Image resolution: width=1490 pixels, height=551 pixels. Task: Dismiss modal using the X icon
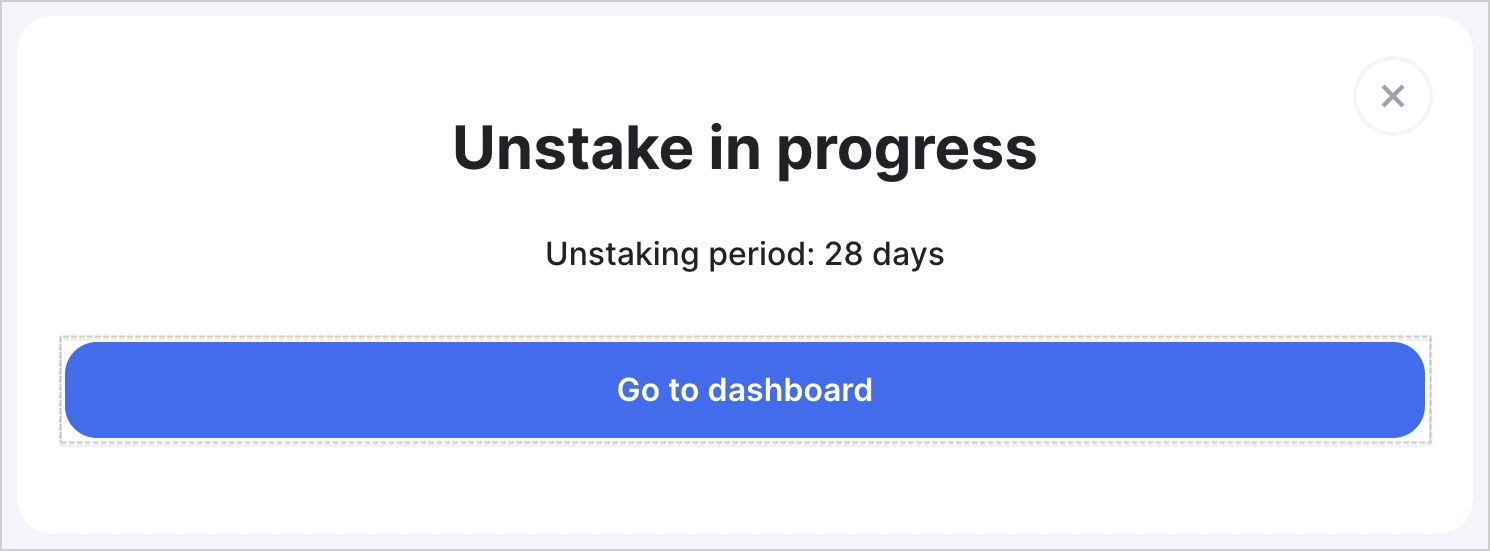pos(1393,97)
